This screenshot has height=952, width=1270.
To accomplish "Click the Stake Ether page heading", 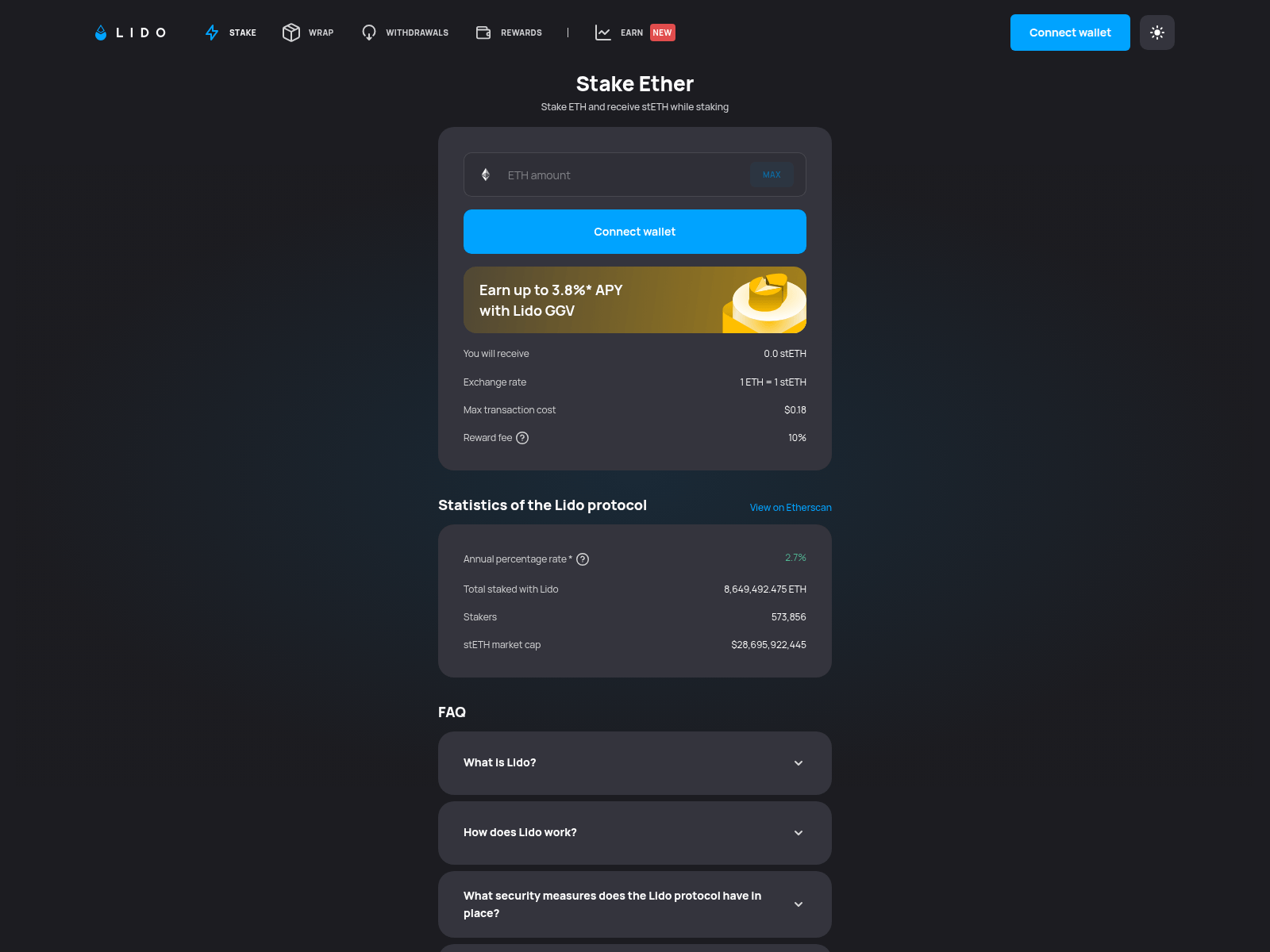I will point(635,84).
